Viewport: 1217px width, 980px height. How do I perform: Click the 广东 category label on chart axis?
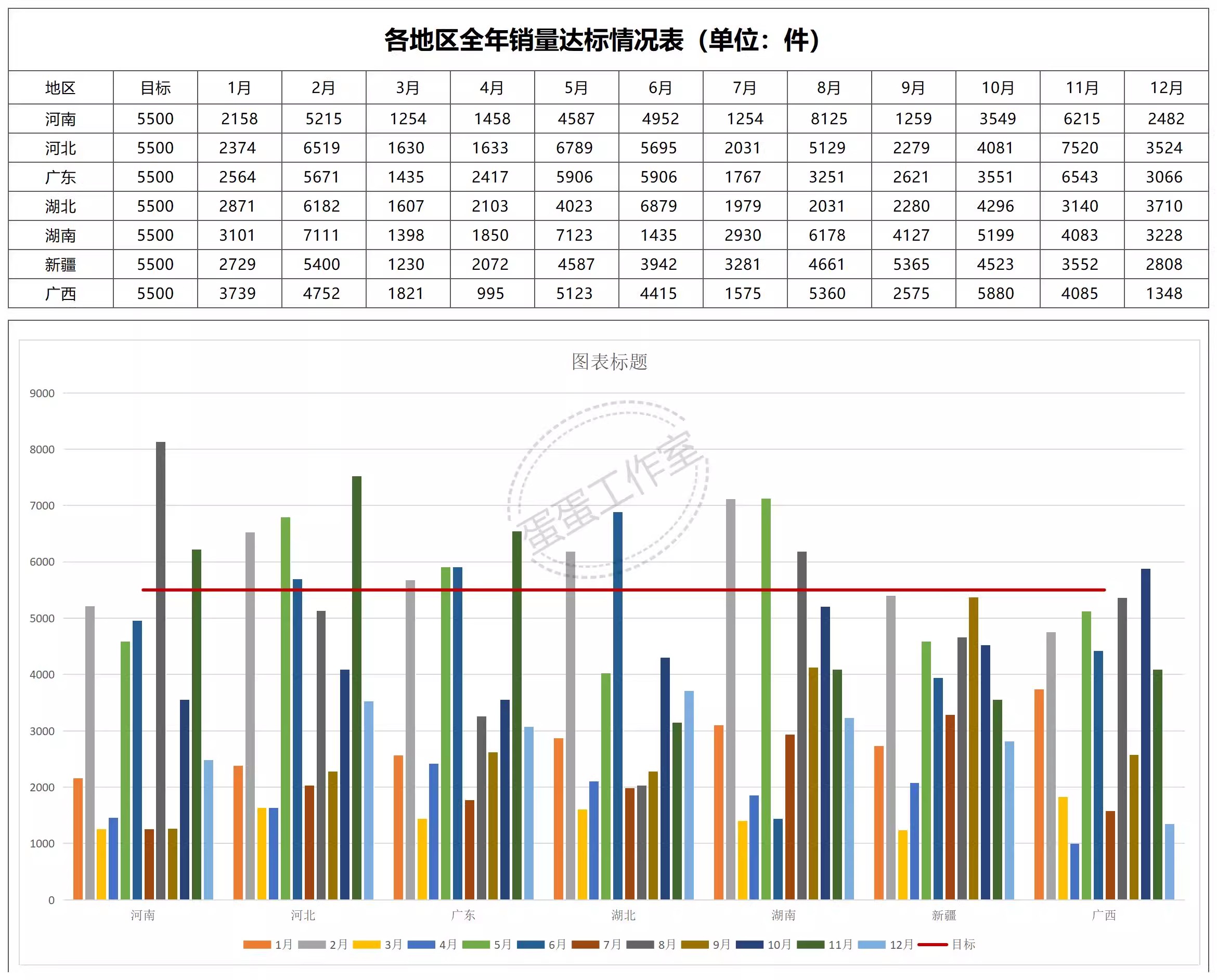point(463,915)
